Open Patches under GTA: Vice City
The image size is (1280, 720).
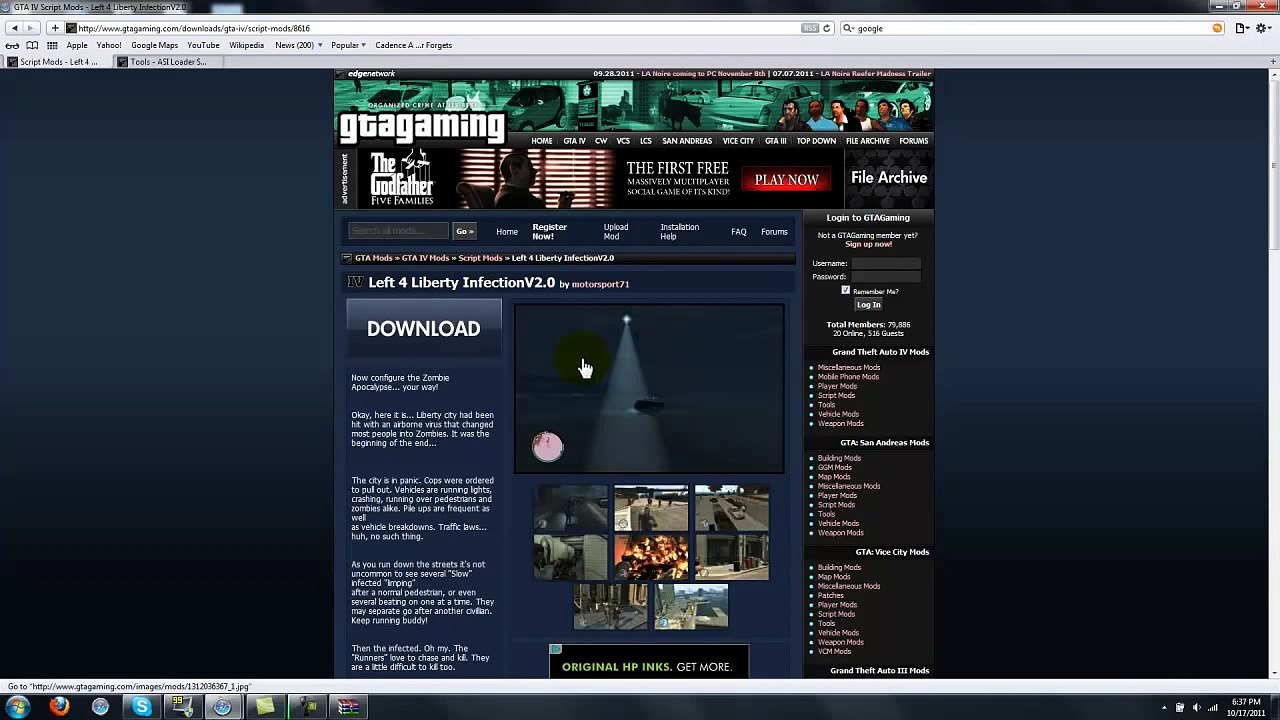point(830,595)
